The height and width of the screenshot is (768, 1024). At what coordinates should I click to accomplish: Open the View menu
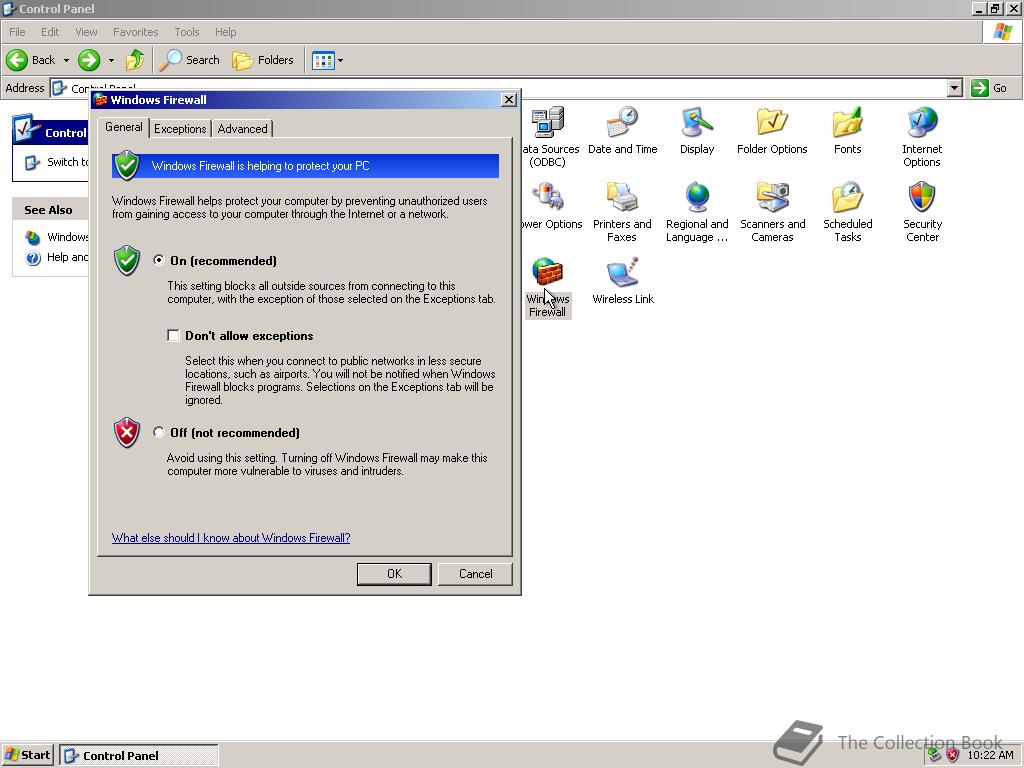point(86,32)
